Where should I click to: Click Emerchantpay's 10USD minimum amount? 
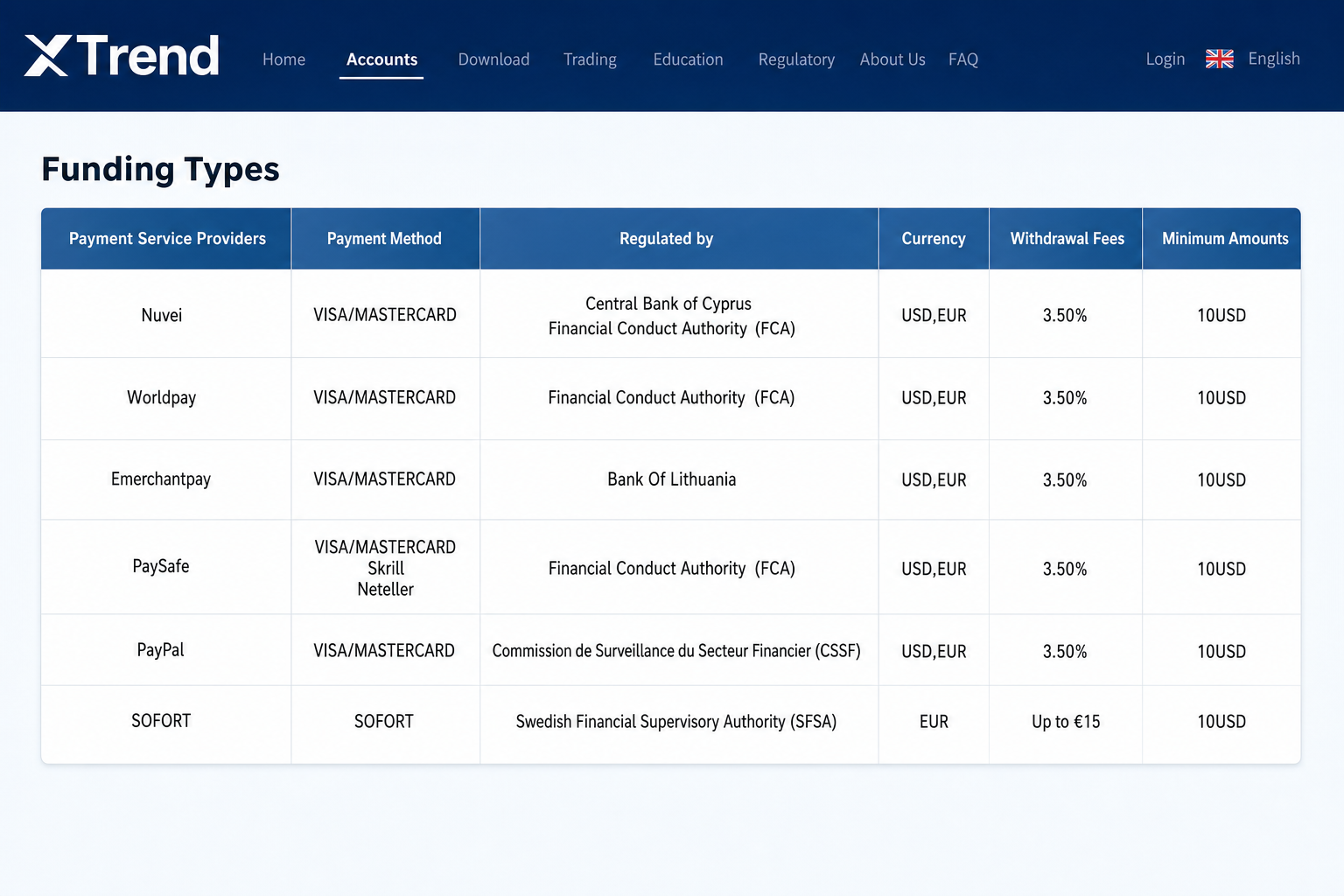(1221, 480)
